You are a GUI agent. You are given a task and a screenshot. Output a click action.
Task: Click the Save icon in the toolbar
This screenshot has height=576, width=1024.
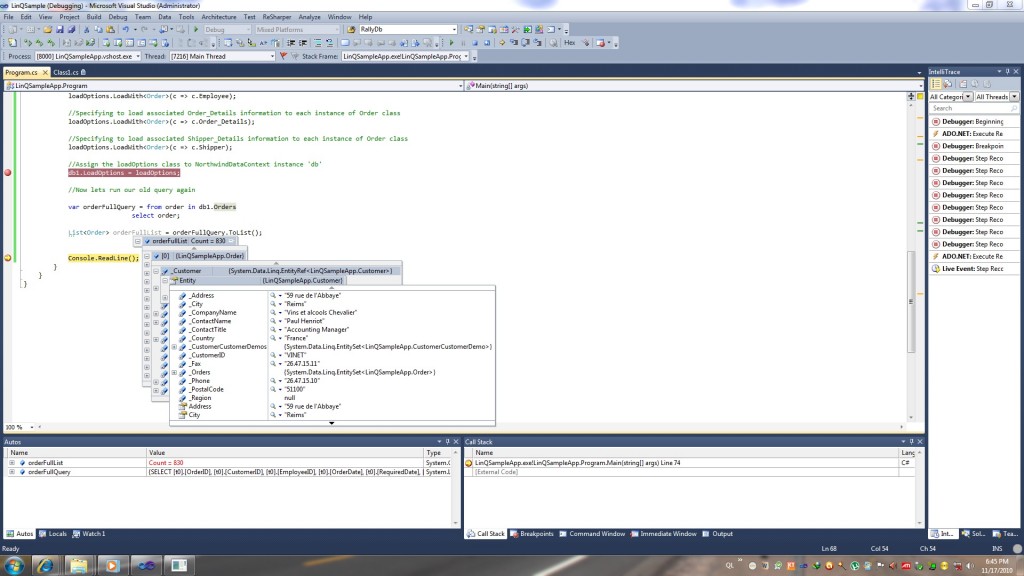61,30
